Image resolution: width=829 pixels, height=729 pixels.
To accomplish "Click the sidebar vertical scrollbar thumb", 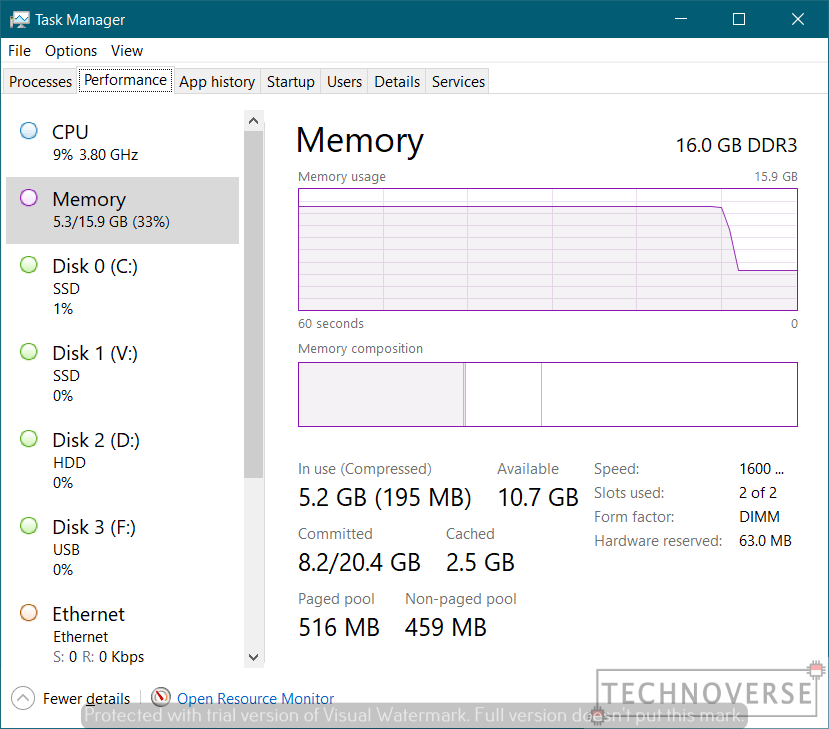I will (x=254, y=300).
